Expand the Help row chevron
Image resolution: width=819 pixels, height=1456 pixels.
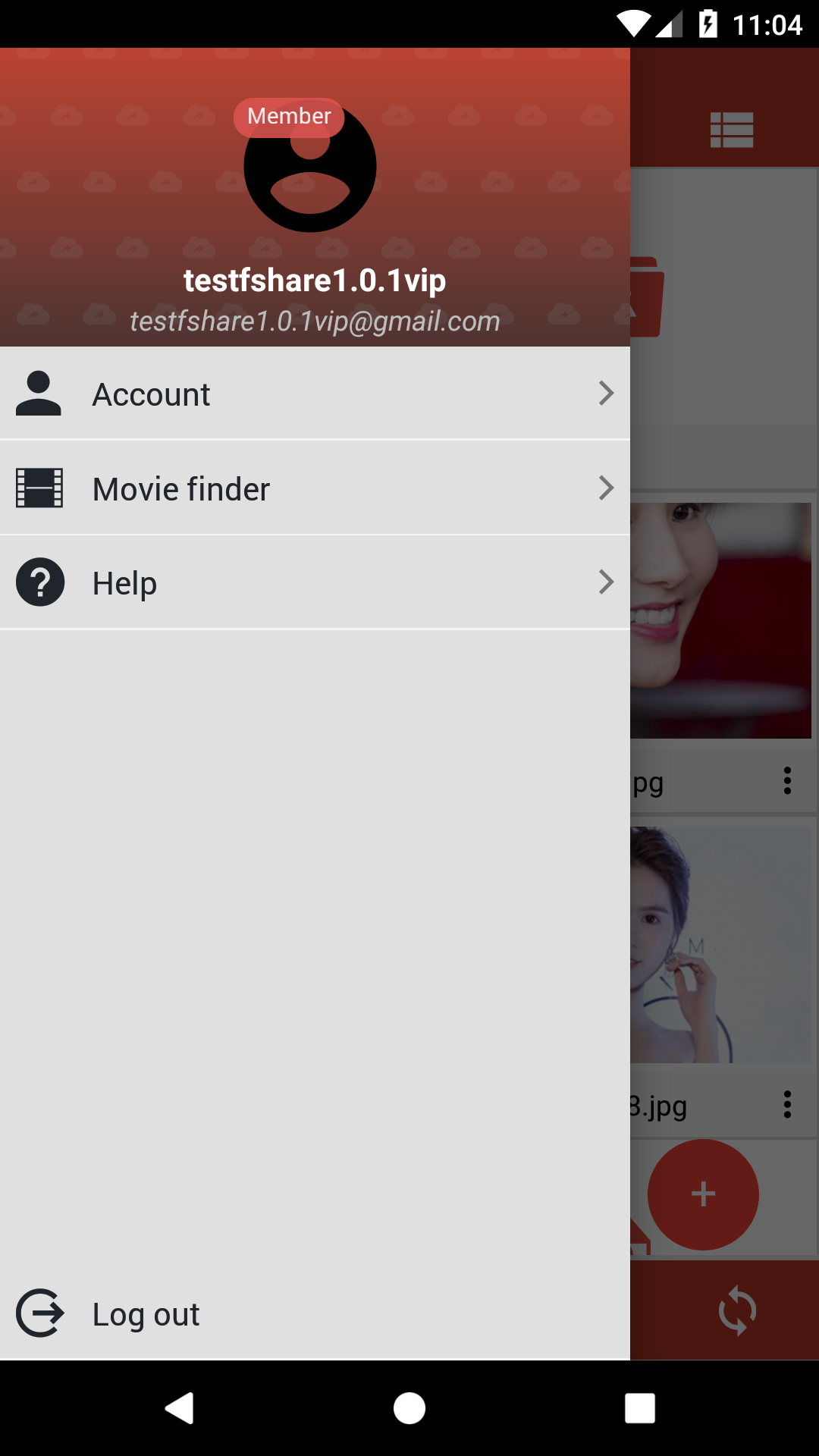coord(605,582)
